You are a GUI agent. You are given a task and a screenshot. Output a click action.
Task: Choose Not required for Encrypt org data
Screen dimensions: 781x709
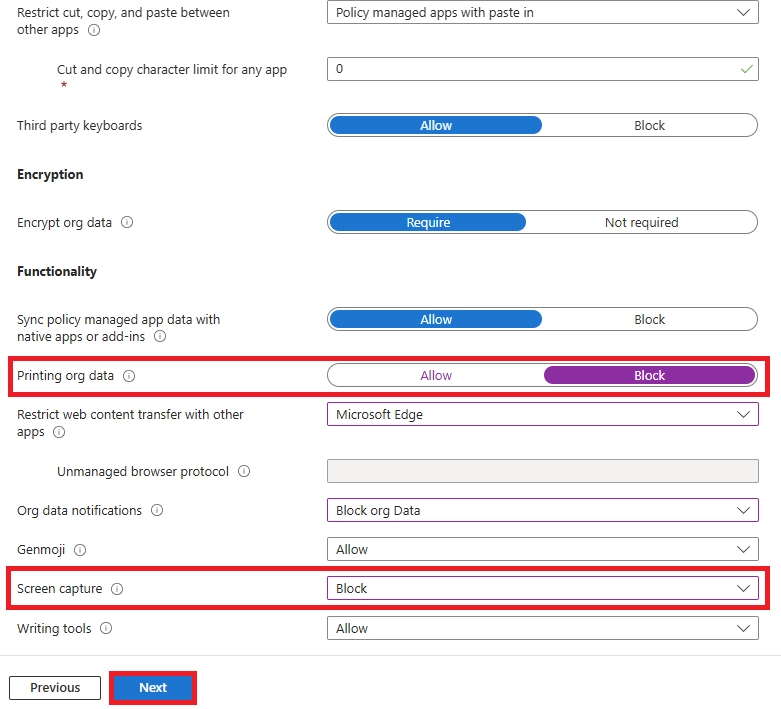642,222
